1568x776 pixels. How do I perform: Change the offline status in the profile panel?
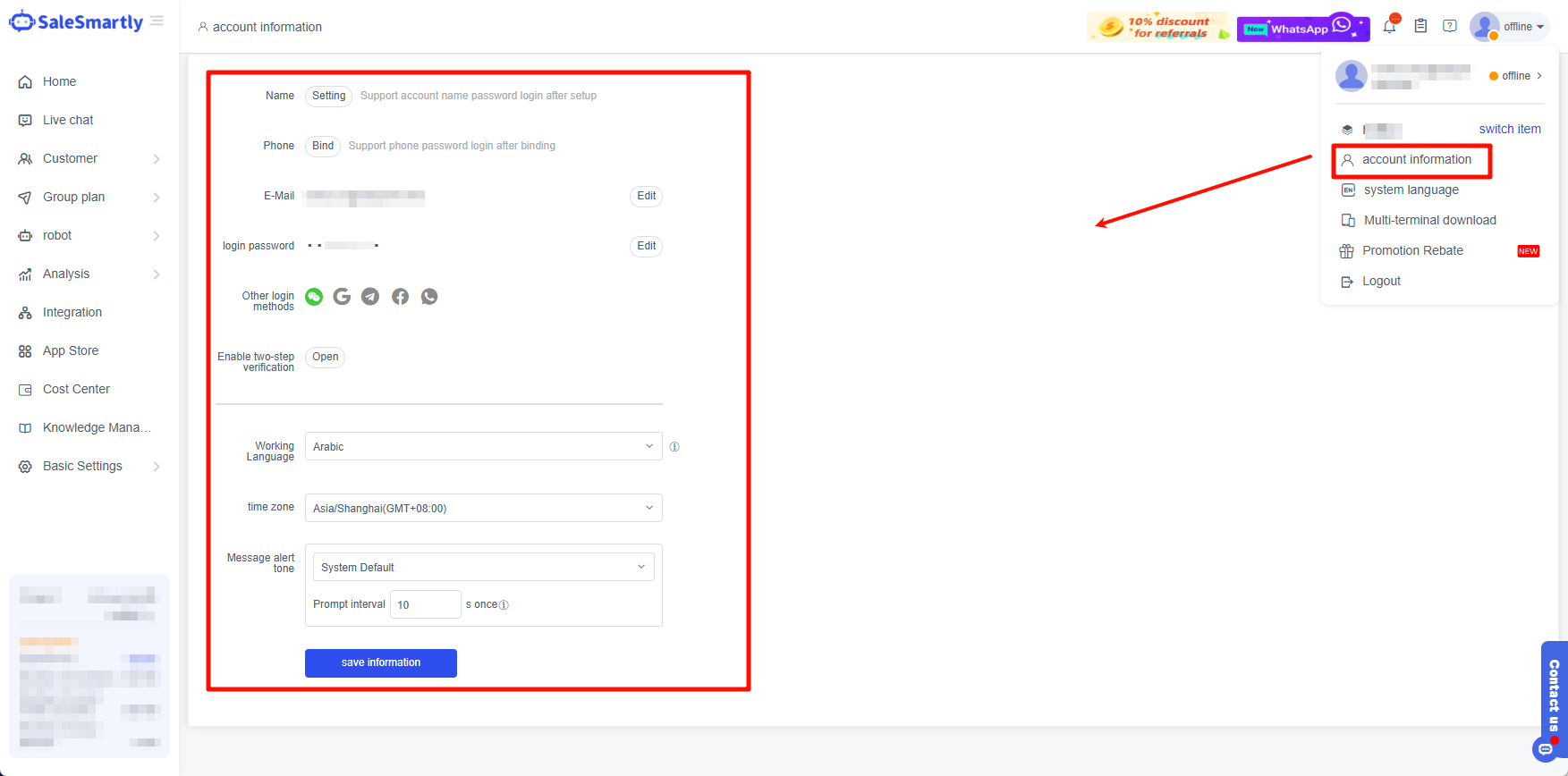[1516, 76]
